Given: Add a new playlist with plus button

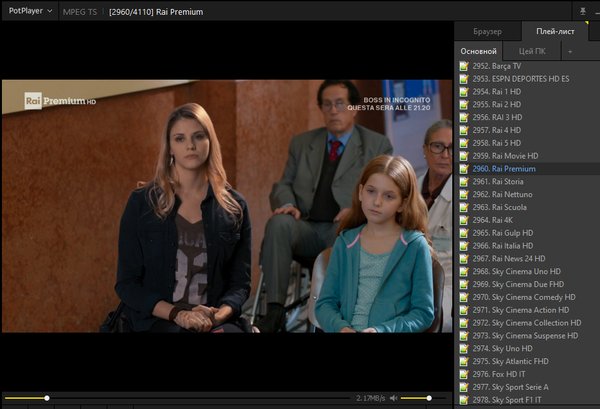Looking at the screenshot, I should [570, 50].
